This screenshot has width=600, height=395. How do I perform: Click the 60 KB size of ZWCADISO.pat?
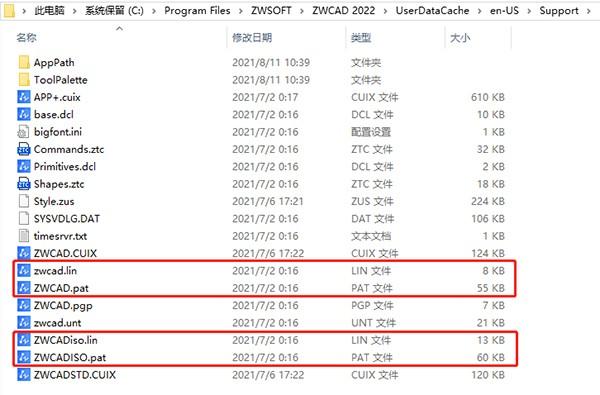(491, 357)
